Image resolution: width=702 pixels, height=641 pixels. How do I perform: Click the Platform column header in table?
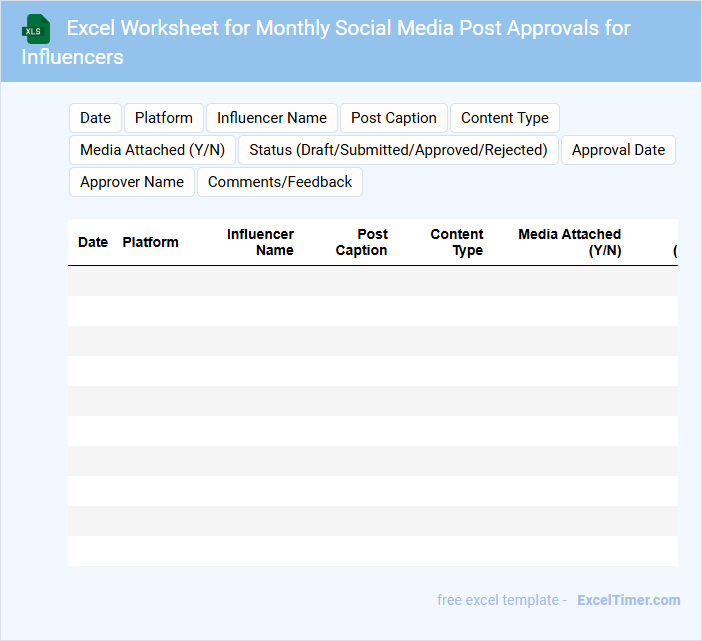point(150,242)
